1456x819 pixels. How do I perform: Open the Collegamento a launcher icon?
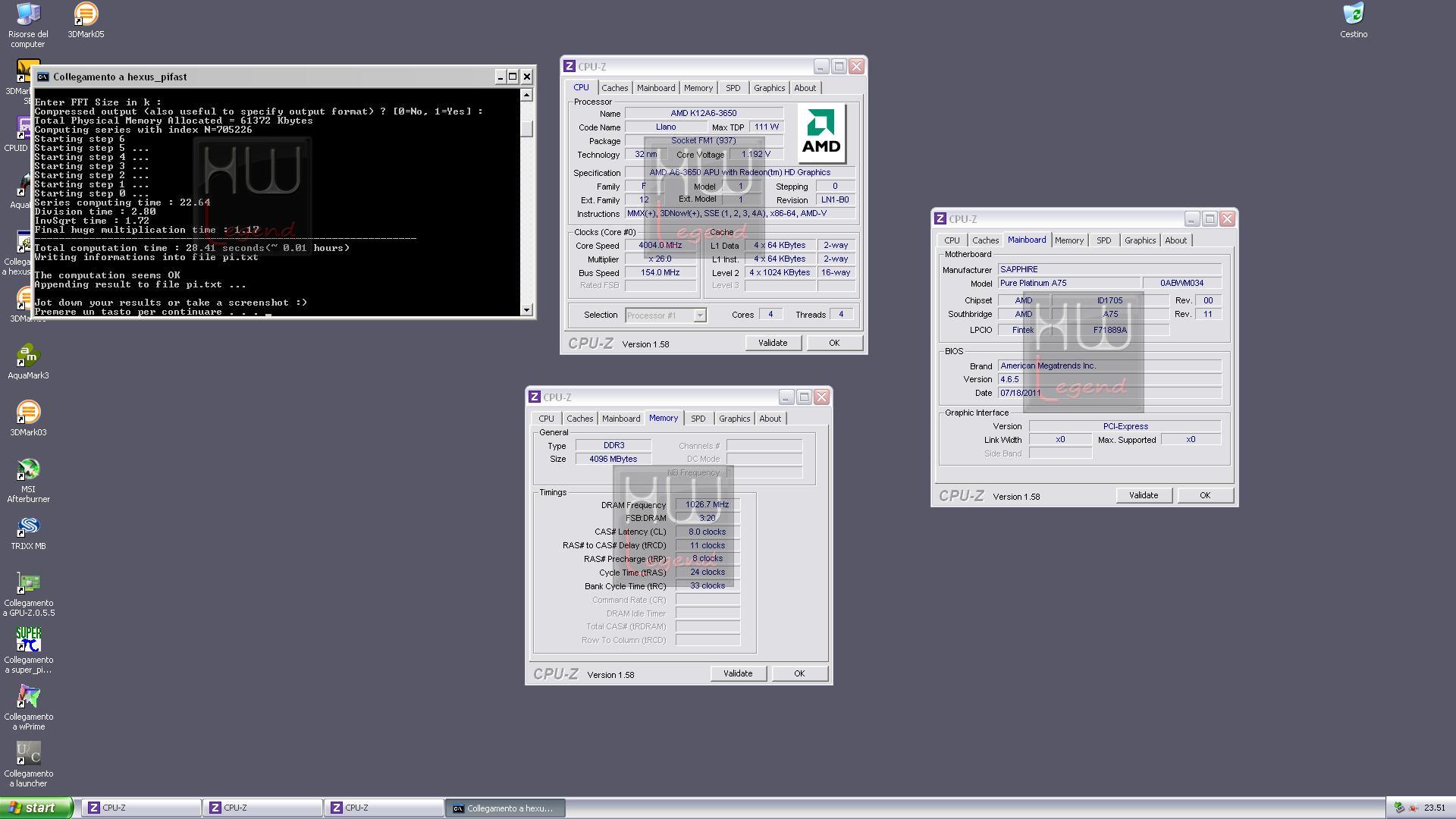pyautogui.click(x=28, y=764)
